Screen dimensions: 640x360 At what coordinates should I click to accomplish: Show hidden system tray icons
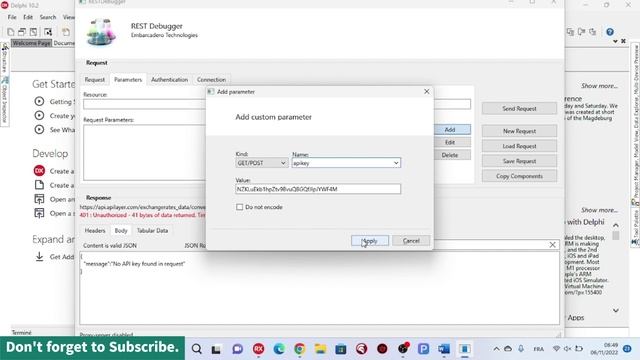click(496, 349)
